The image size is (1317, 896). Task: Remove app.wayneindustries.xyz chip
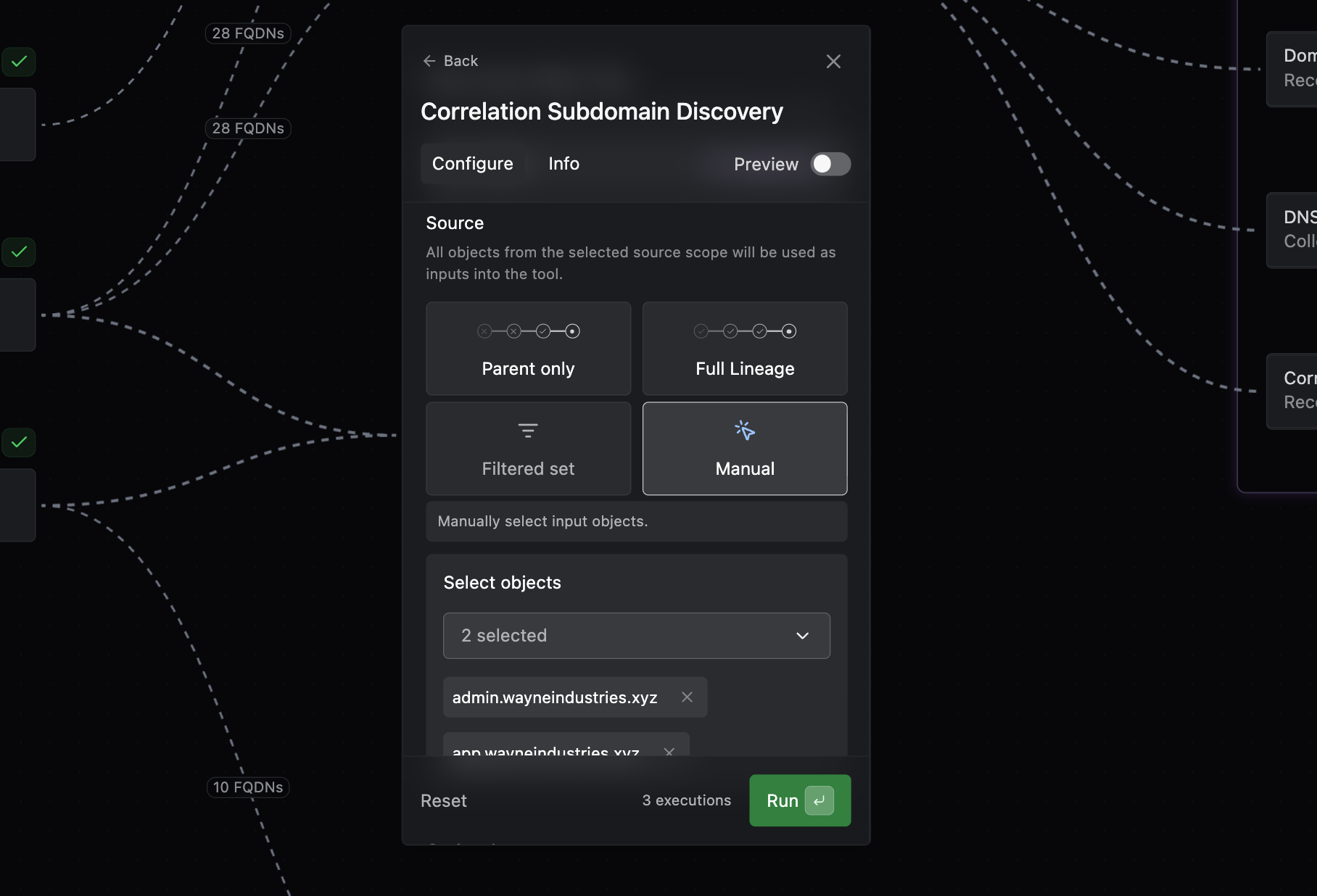click(669, 751)
